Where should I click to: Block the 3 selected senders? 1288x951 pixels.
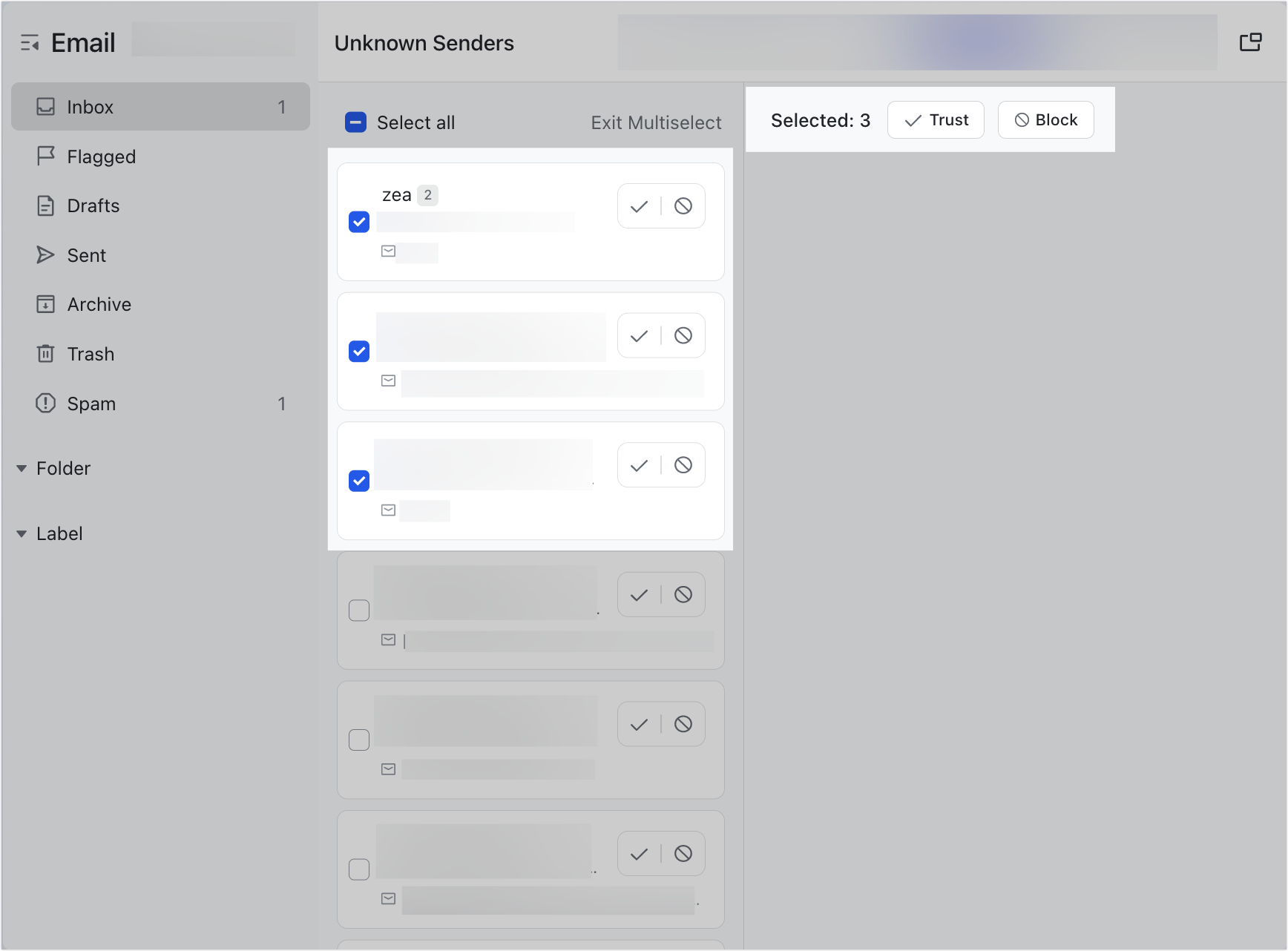click(x=1045, y=120)
